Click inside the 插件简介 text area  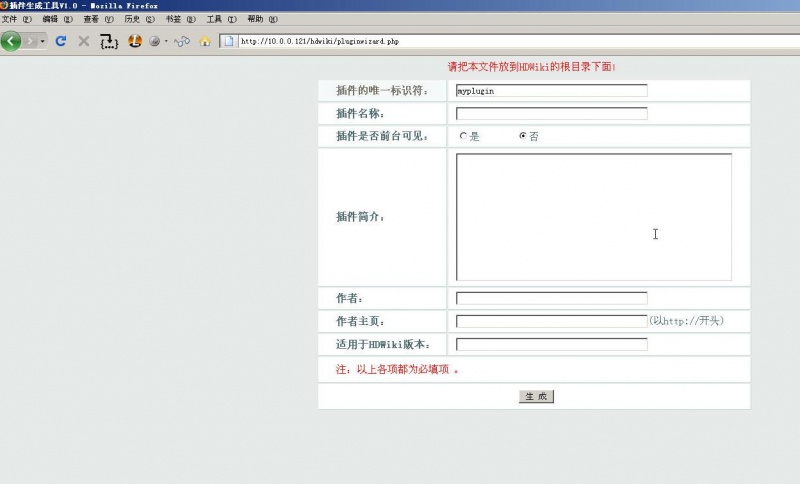coord(594,216)
